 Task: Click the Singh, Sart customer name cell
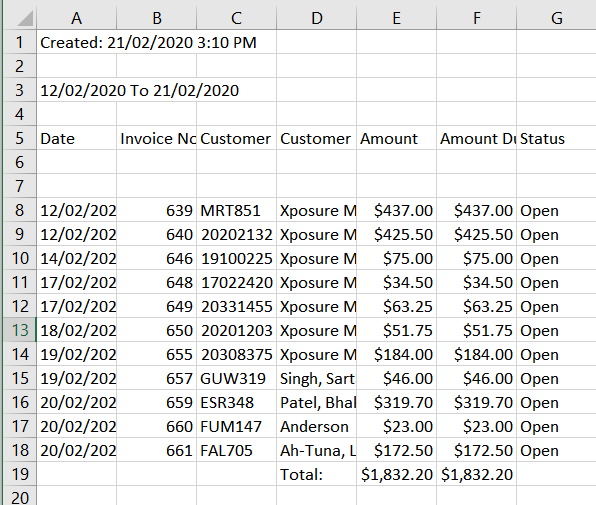[x=317, y=378]
